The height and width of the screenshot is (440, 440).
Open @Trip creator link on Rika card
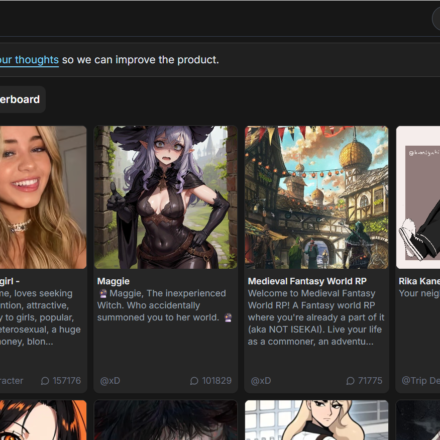[x=420, y=381]
